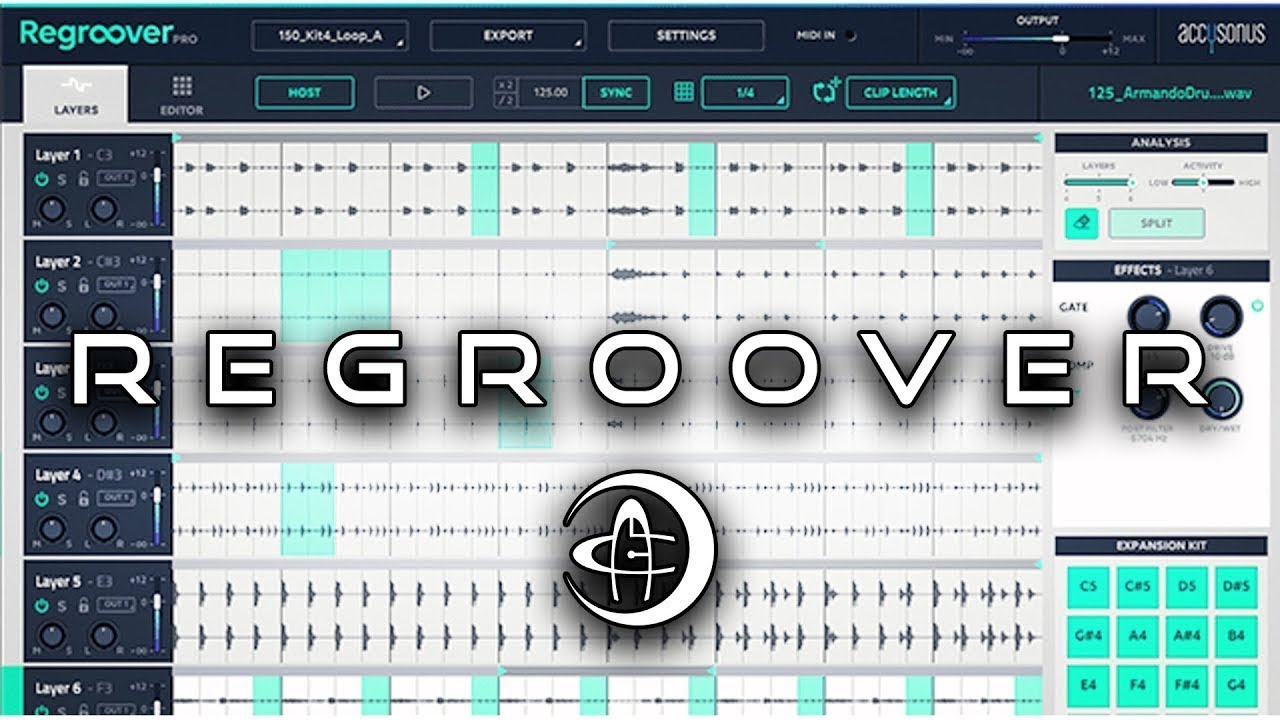Open Layer 4 OUT 1 output selector

point(117,498)
